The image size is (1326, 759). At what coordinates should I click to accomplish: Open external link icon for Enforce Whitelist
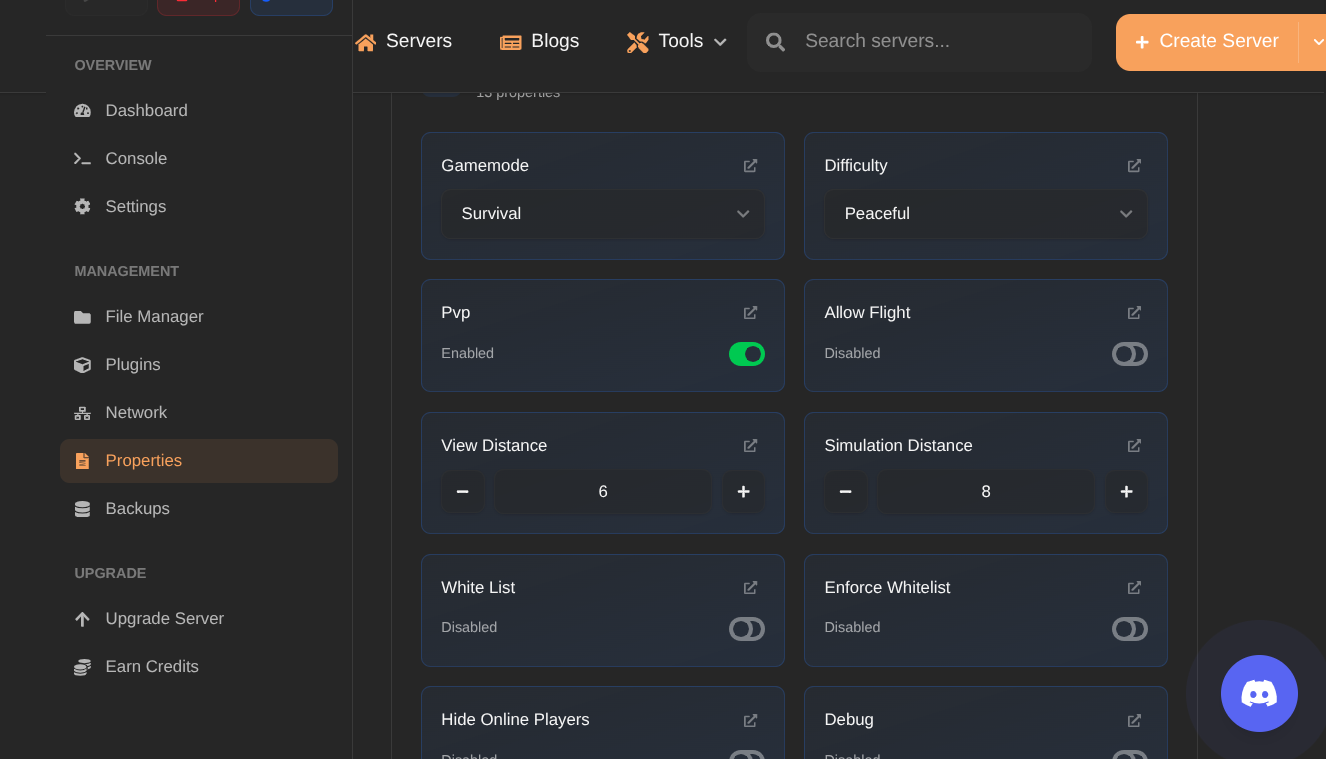pos(1133,588)
